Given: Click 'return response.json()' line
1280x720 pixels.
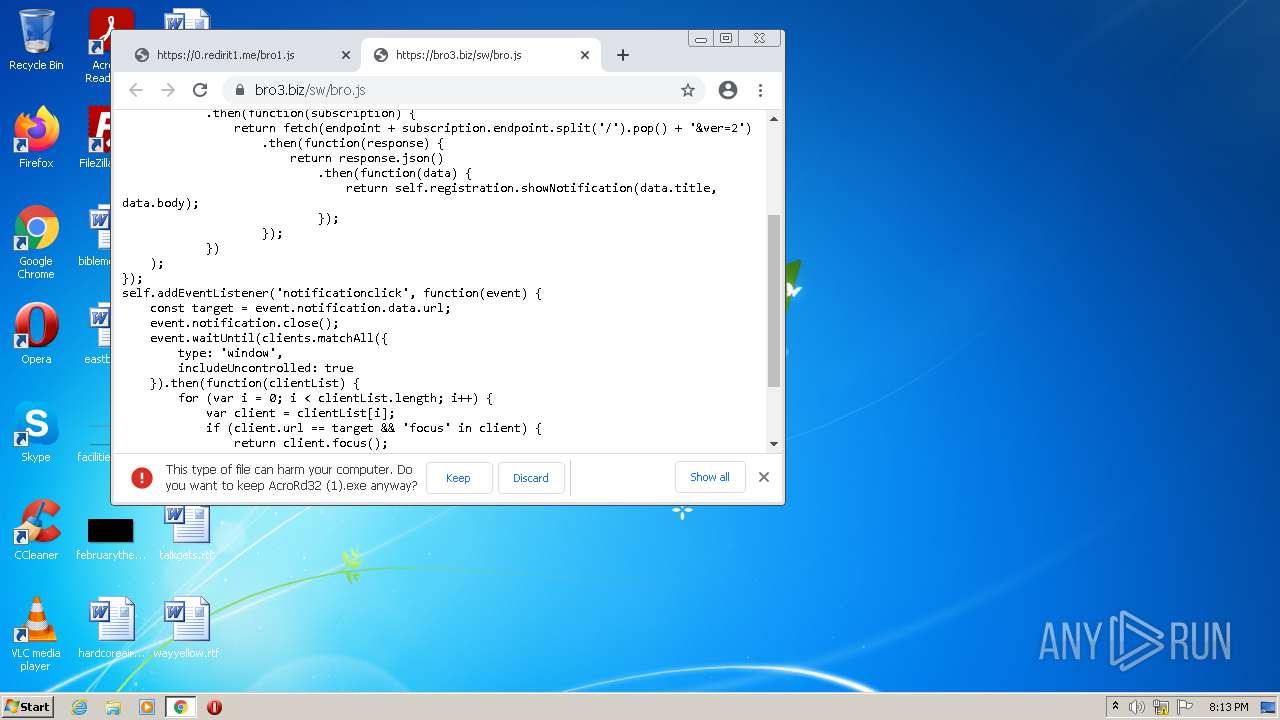Looking at the screenshot, I should [367, 158].
